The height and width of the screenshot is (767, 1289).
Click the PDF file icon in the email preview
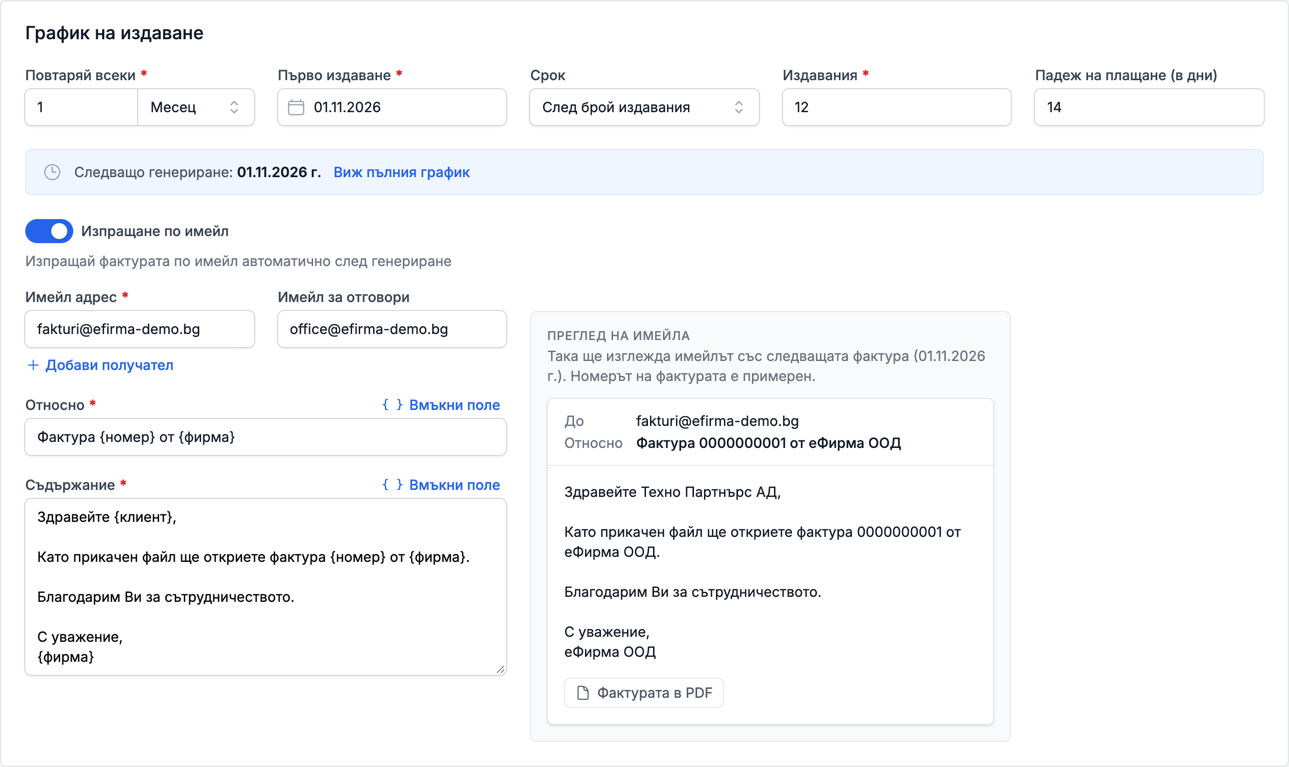click(583, 693)
